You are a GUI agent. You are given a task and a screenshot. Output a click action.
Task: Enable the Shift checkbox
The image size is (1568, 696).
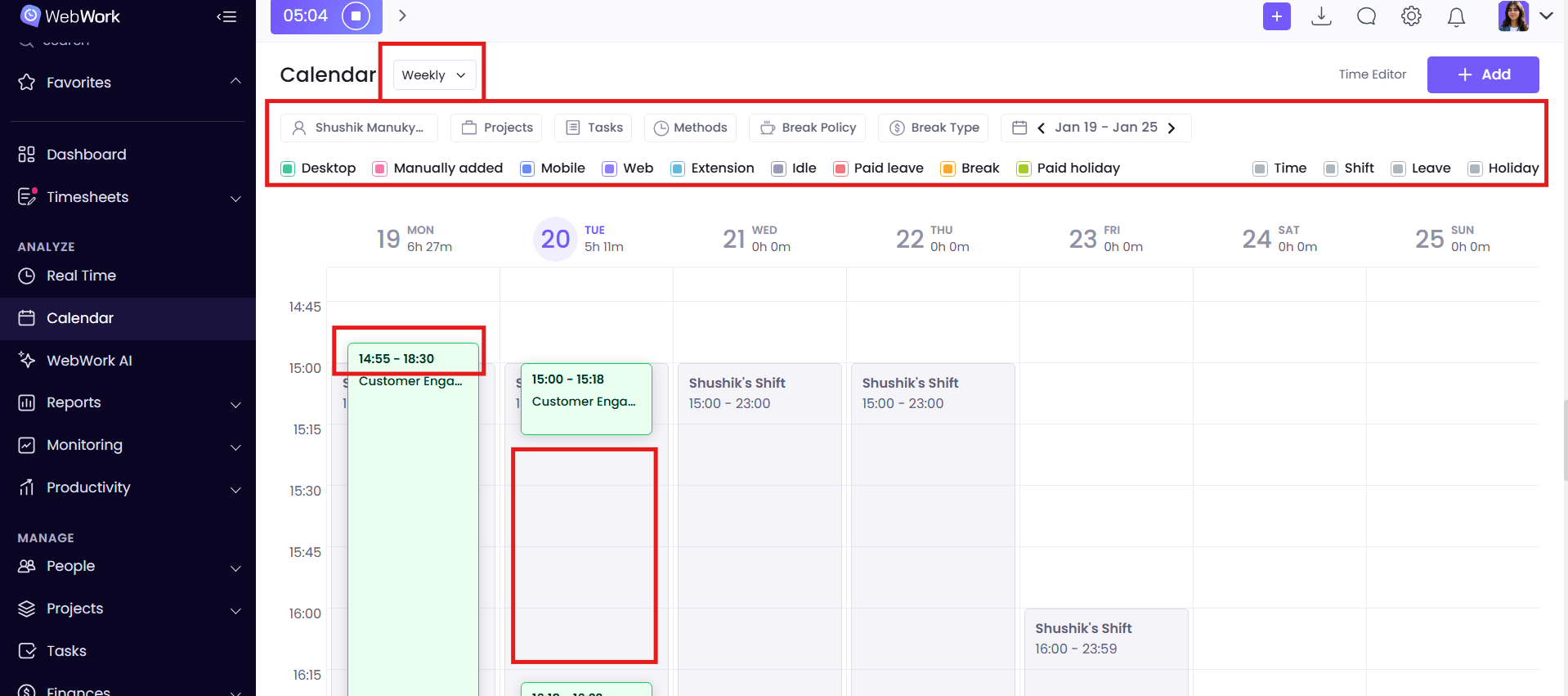(1331, 168)
